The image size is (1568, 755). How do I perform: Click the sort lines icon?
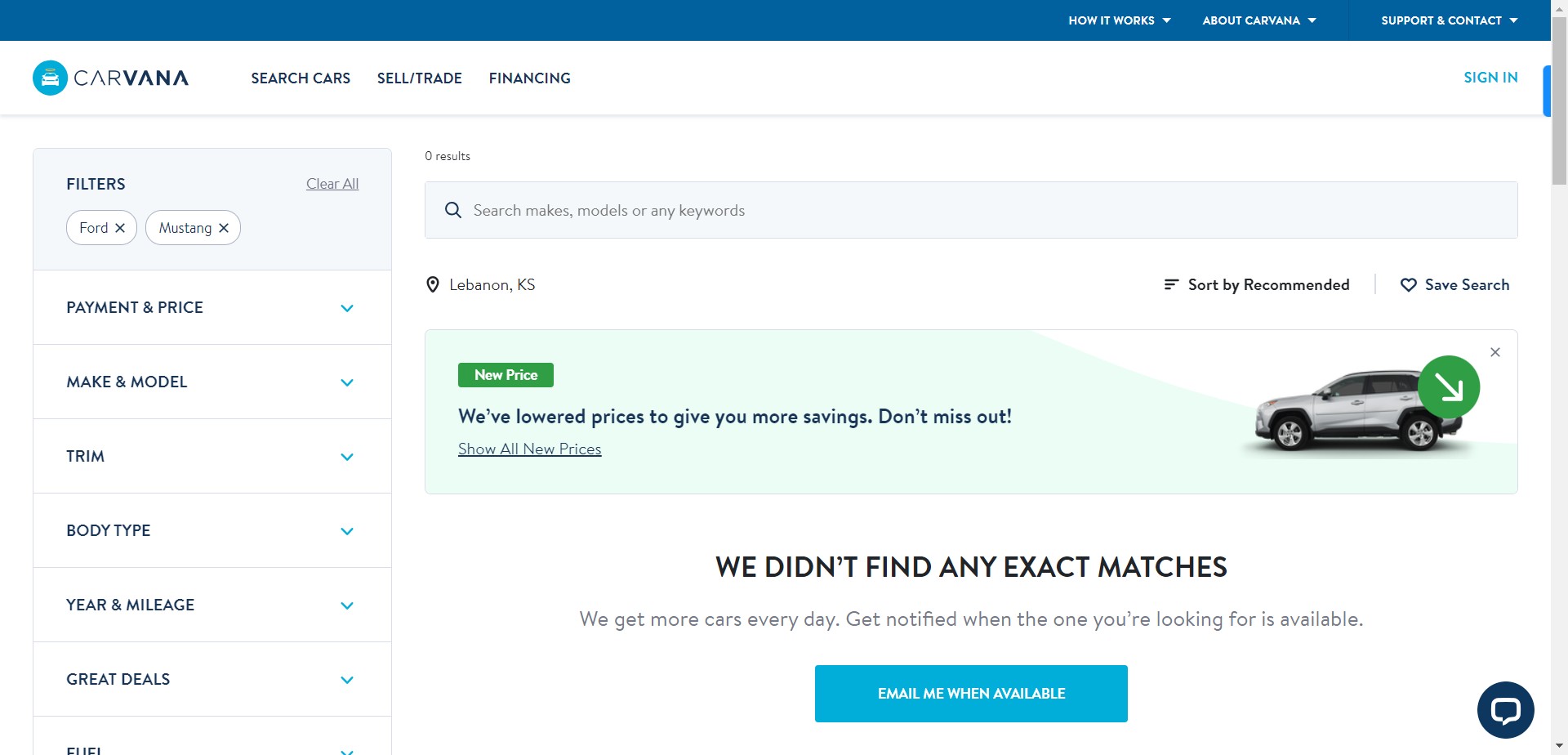coord(1171,285)
